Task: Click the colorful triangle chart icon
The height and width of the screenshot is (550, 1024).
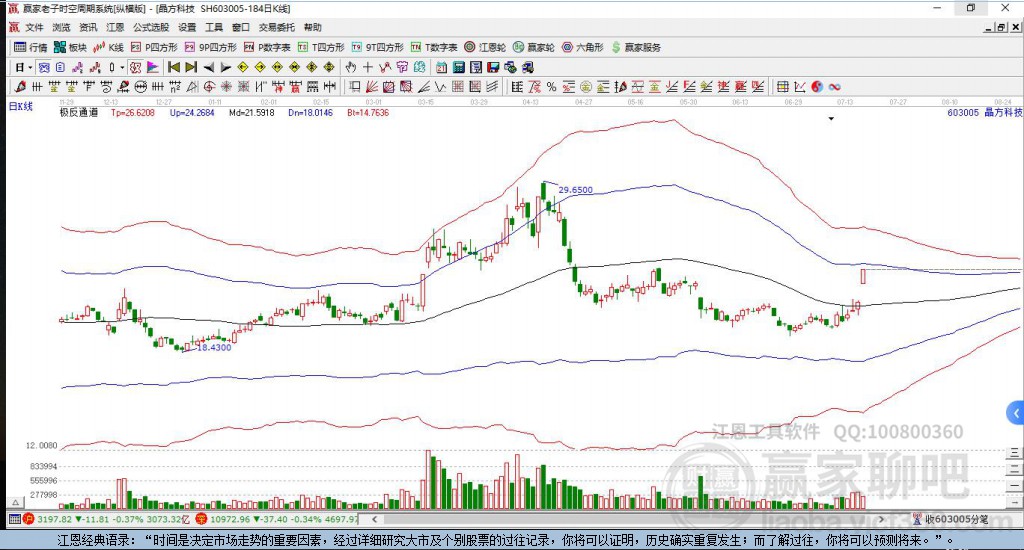Action: 153,67
